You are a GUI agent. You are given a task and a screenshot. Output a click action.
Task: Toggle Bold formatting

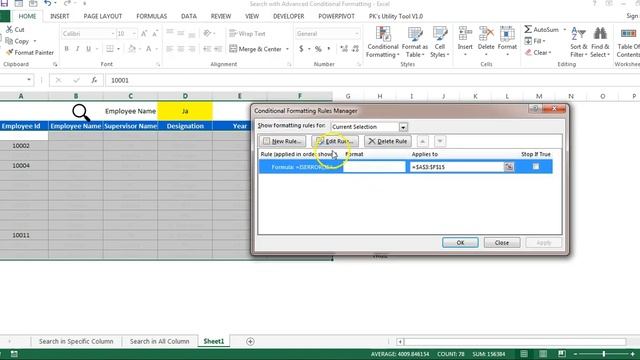(x=67, y=49)
